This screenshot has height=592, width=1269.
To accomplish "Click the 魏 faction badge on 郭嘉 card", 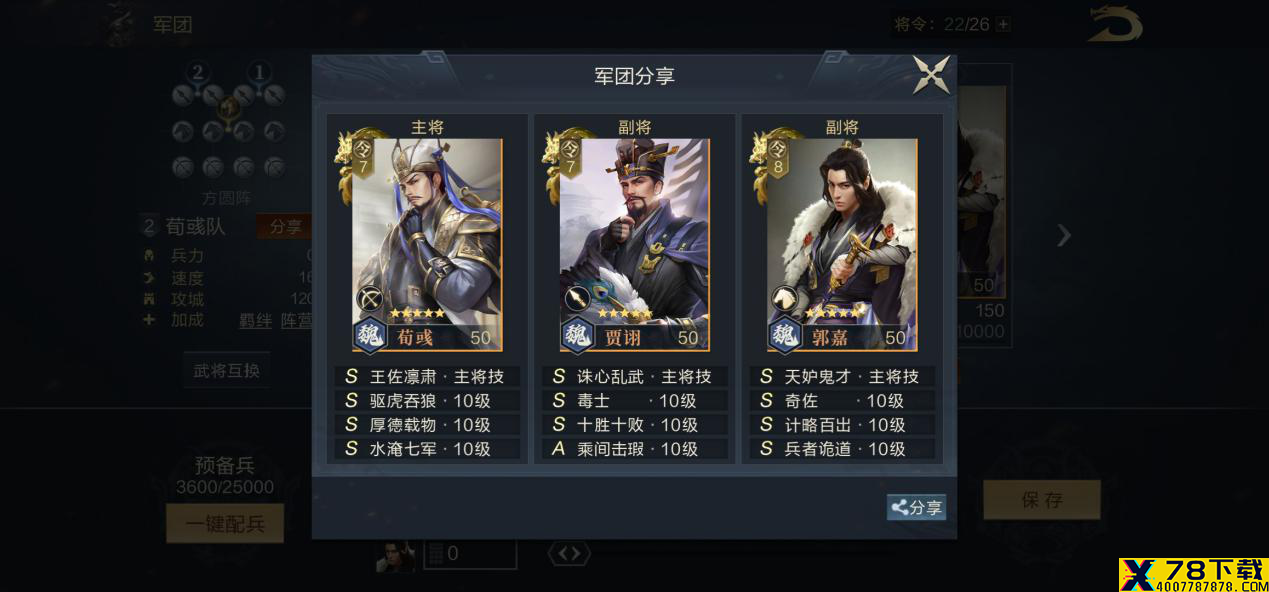I will click(786, 335).
